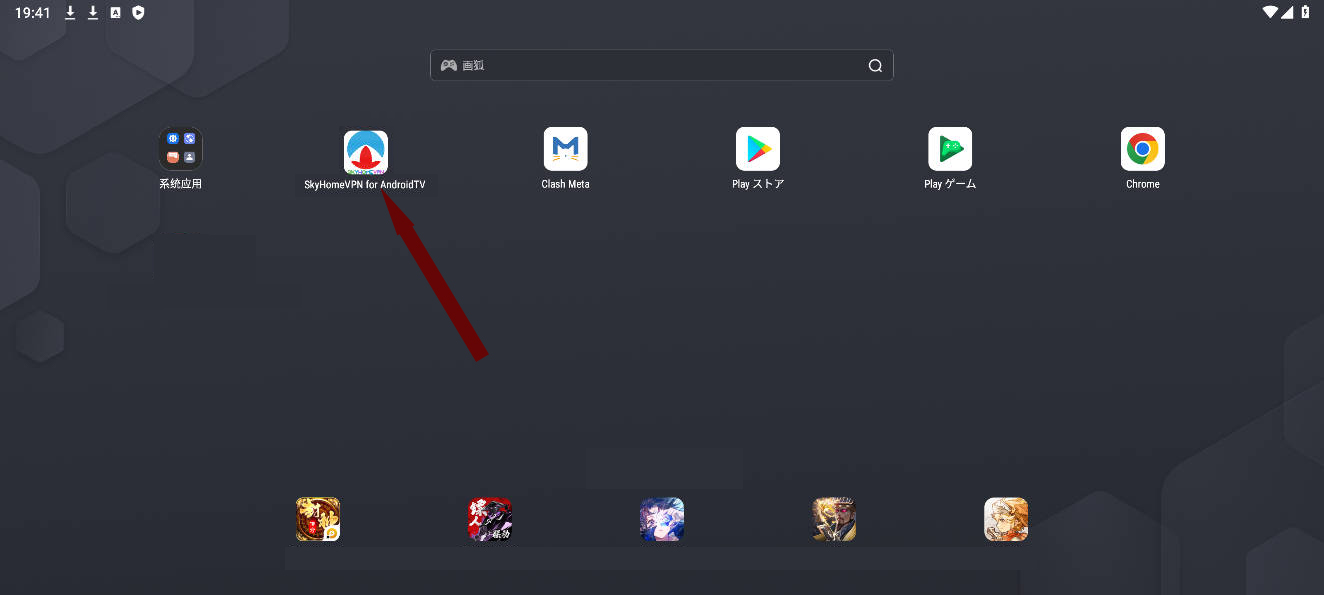Tap the first download notification icon
The image size is (1324, 595).
(x=70, y=13)
